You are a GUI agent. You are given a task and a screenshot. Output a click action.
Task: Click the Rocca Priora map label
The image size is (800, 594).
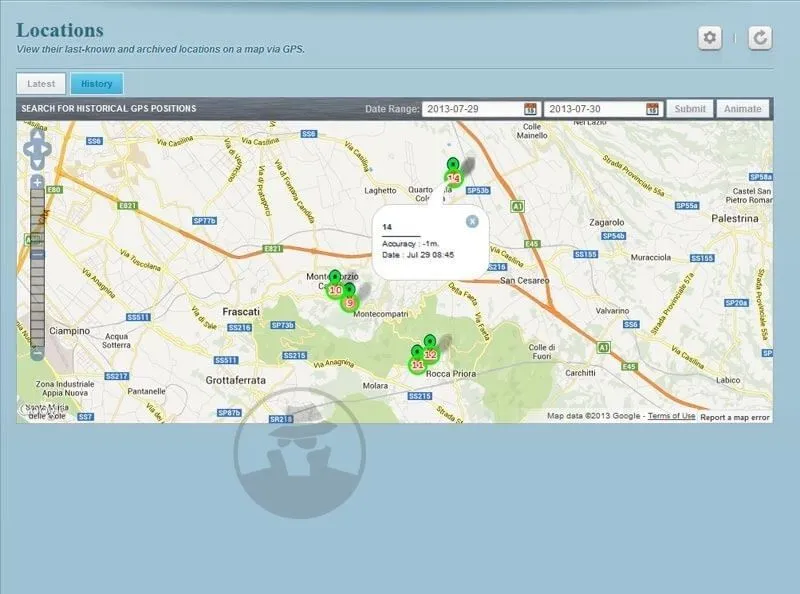451,374
